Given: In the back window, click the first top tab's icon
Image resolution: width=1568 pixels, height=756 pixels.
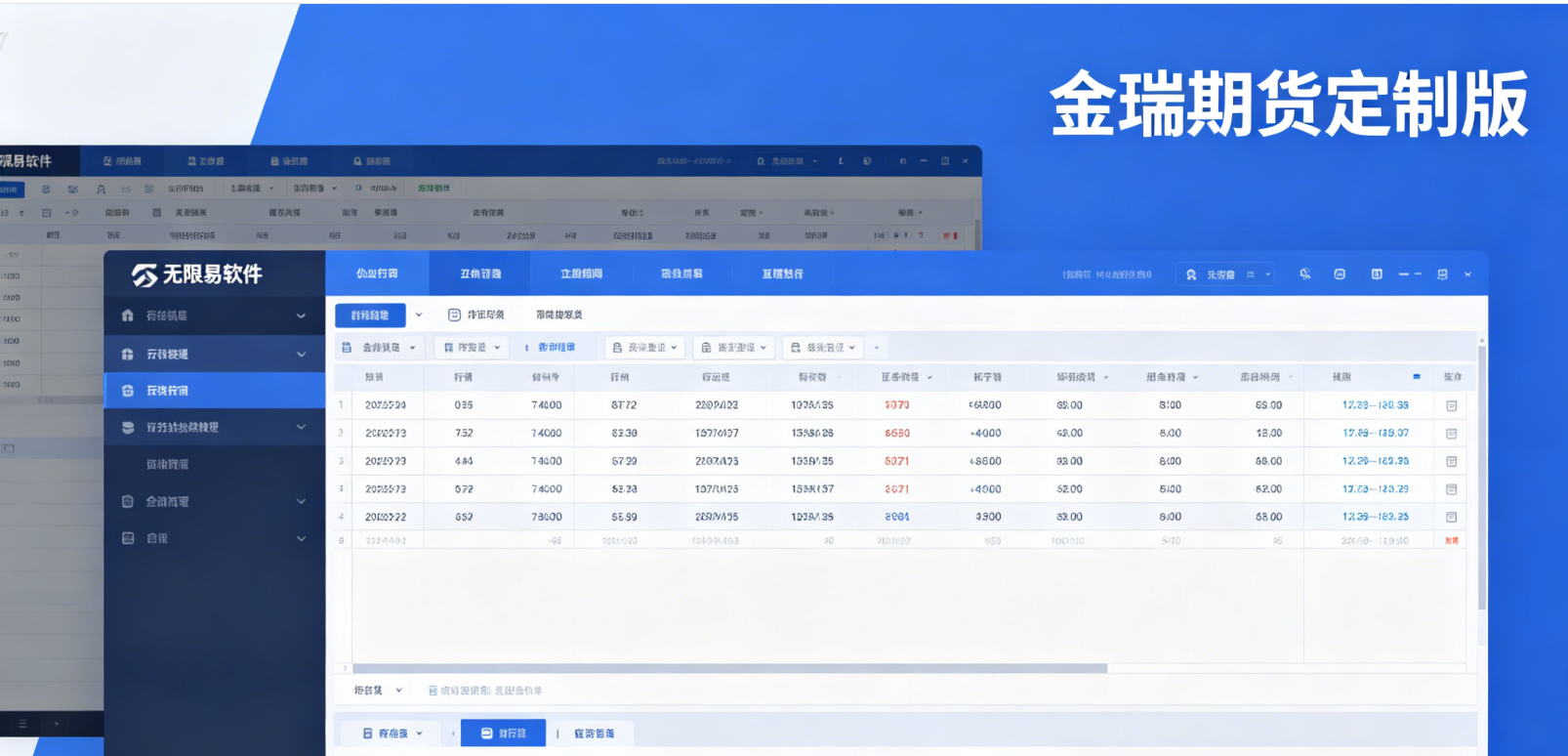Looking at the screenshot, I should click(107, 161).
